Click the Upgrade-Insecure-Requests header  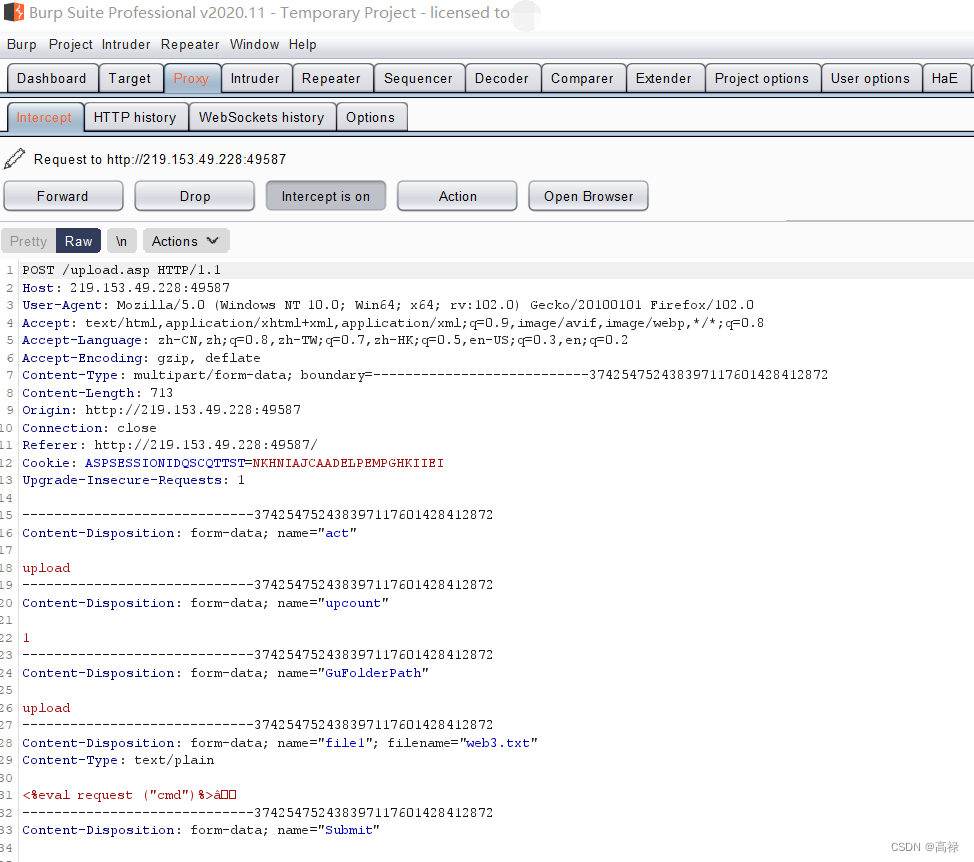click(134, 480)
